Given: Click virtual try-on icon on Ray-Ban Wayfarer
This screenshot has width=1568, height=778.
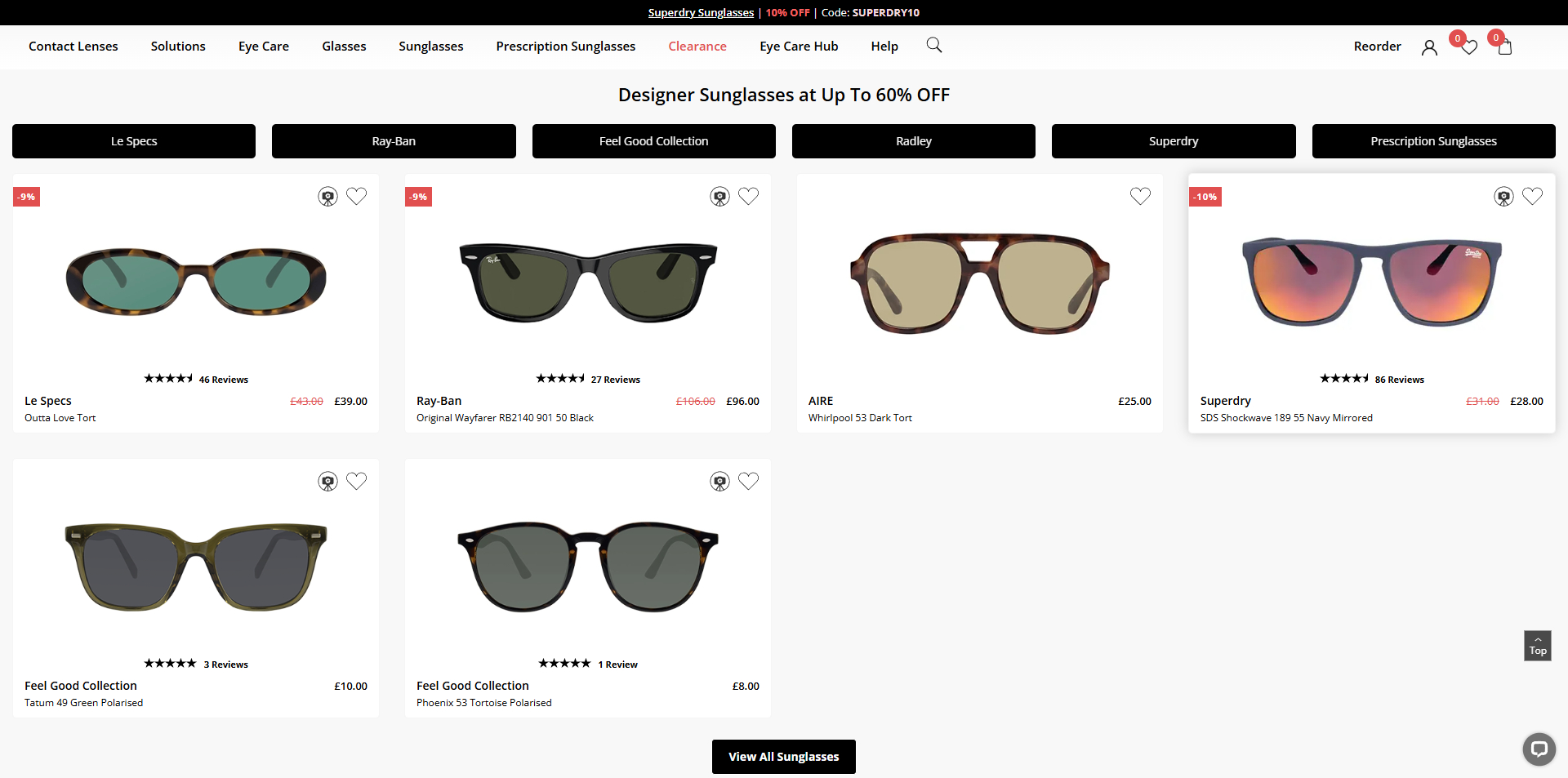Looking at the screenshot, I should (719, 197).
